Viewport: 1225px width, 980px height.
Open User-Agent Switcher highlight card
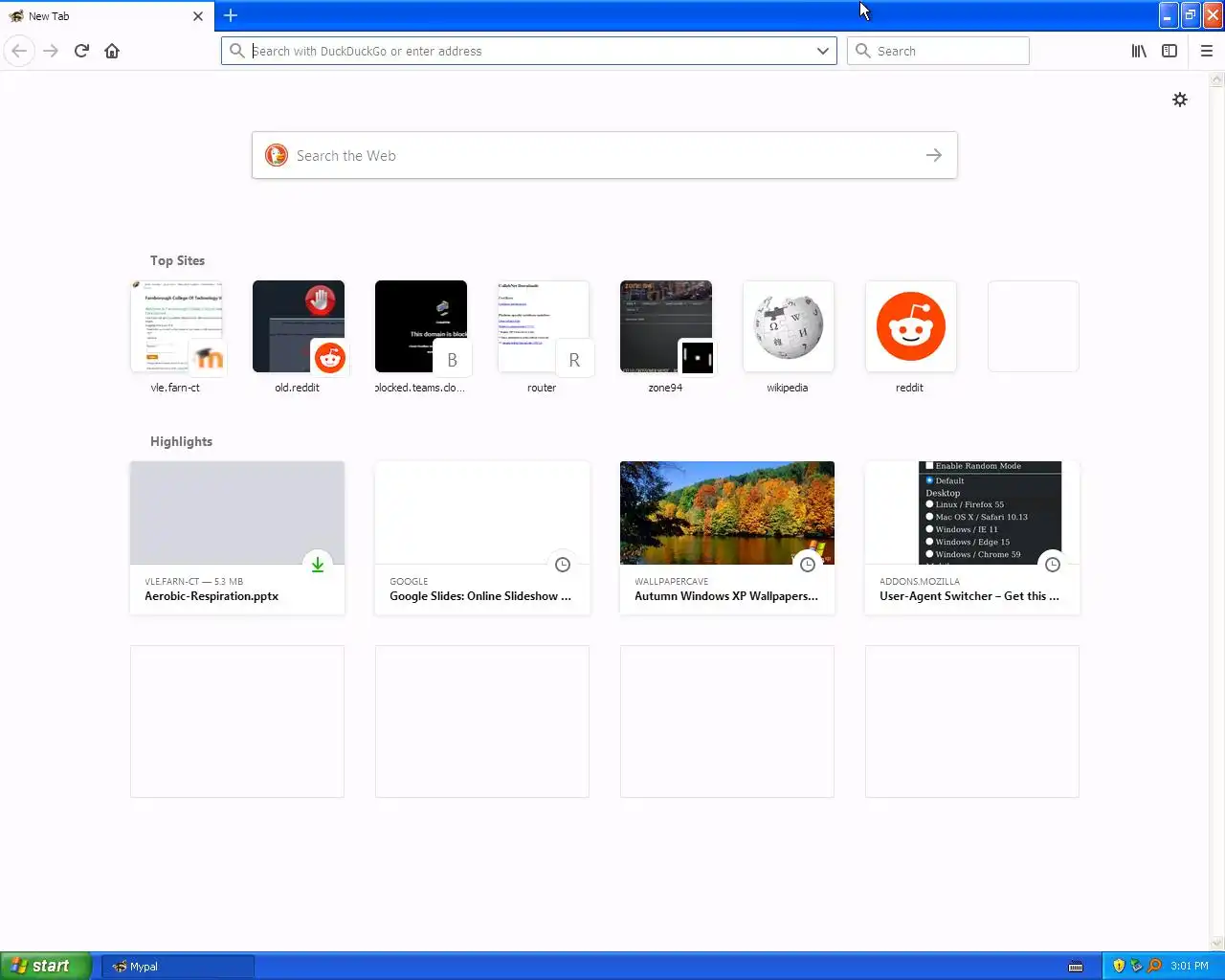(972, 538)
